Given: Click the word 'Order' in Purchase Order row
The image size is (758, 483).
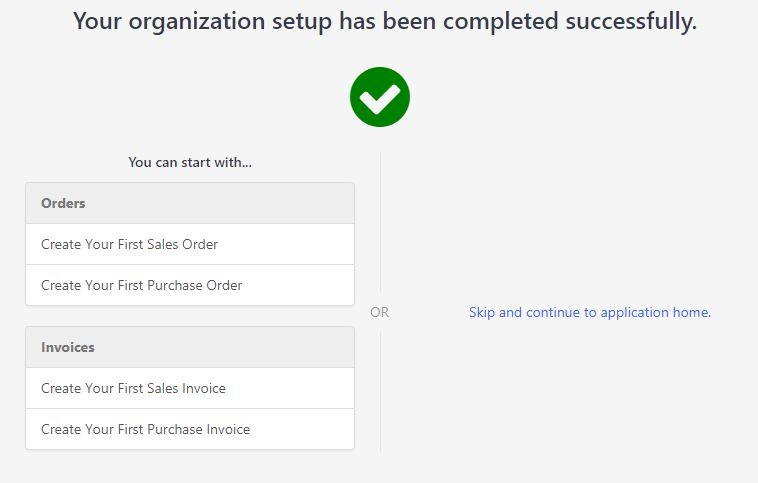Looking at the screenshot, I should (x=224, y=285).
